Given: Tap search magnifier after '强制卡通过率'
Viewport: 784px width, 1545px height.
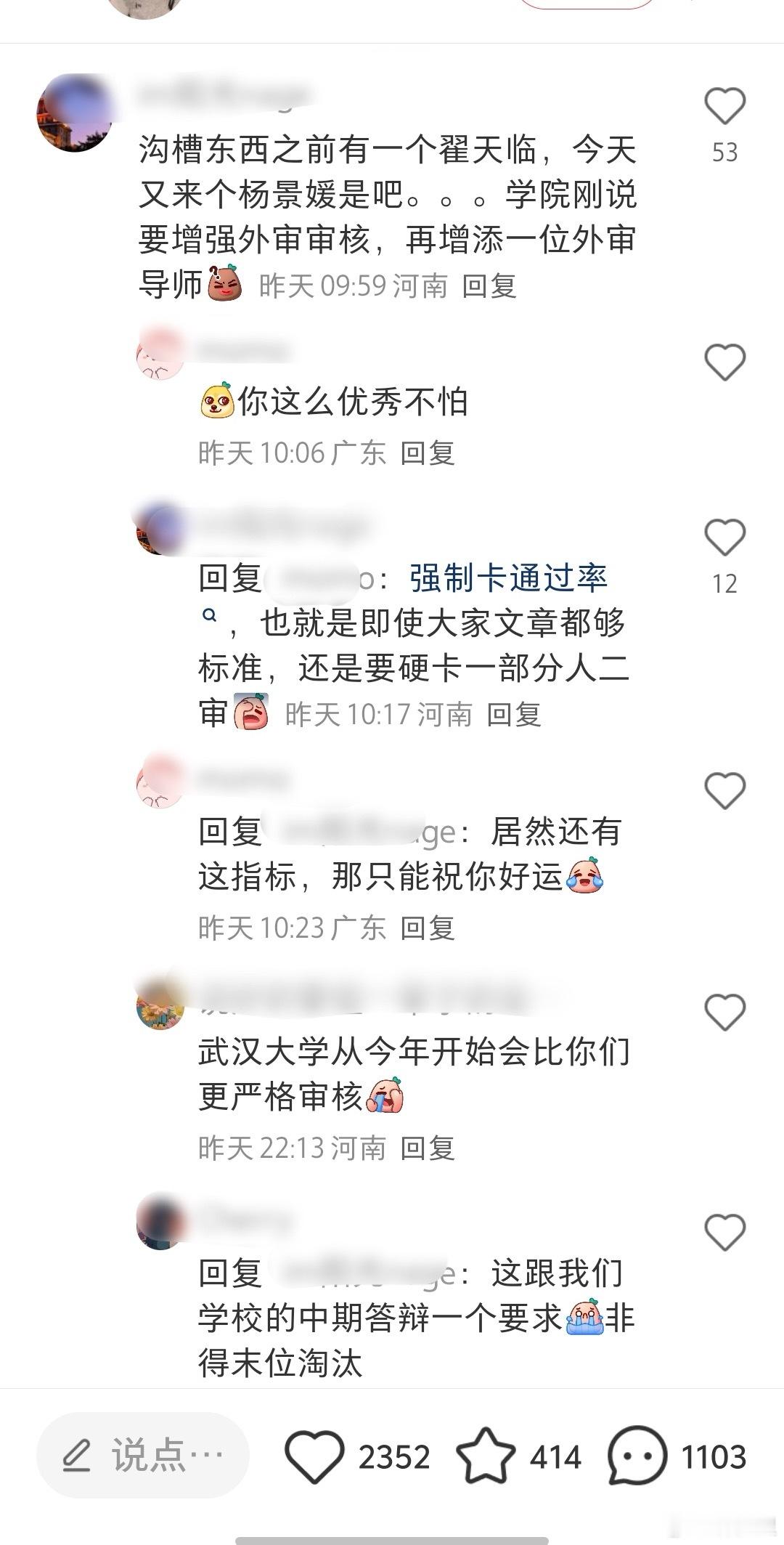Looking at the screenshot, I should point(209,615).
